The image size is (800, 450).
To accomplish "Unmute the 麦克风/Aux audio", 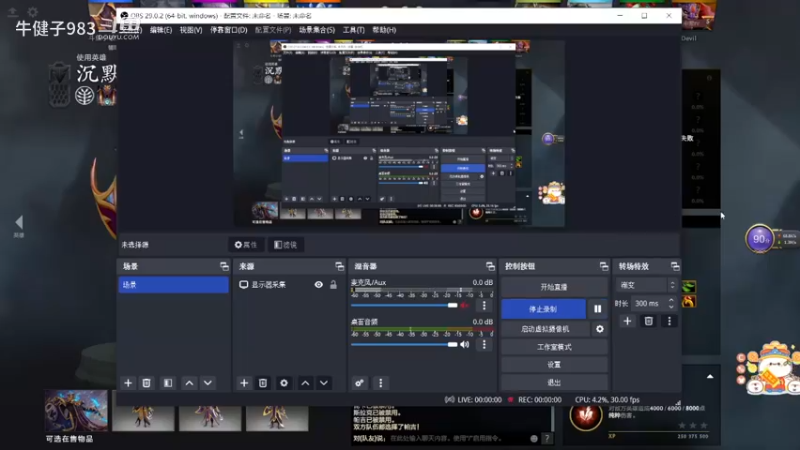I will click(464, 305).
